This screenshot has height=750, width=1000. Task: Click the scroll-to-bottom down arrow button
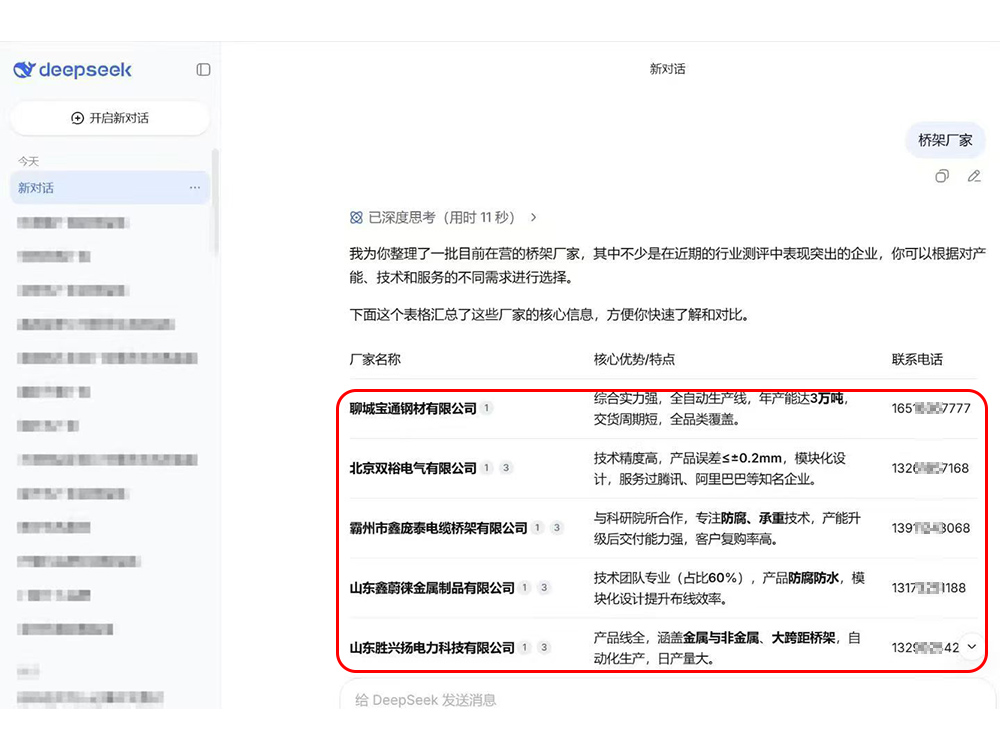click(x=971, y=647)
